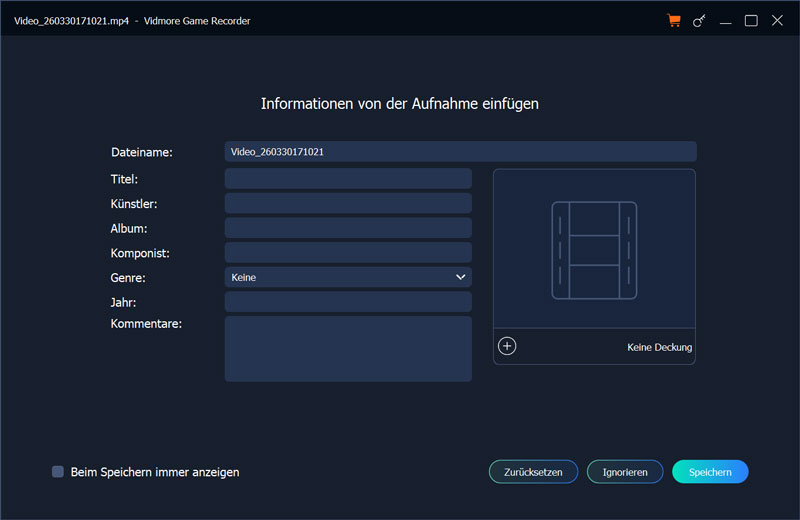Image resolution: width=800 pixels, height=520 pixels.
Task: Enable 'Beim Speichern immer anzeigen' checkbox
Action: tap(58, 472)
